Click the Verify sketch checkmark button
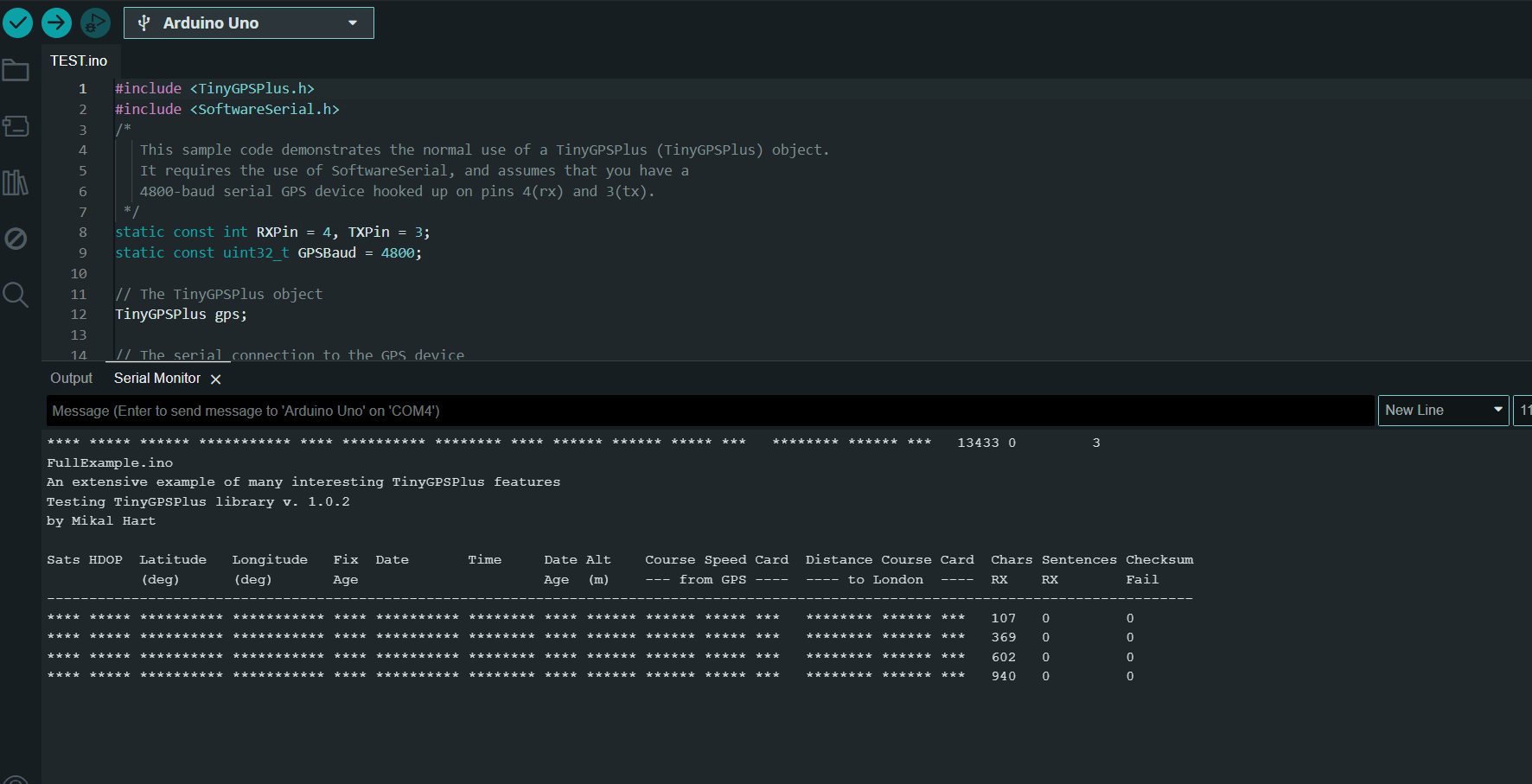 pos(17,22)
